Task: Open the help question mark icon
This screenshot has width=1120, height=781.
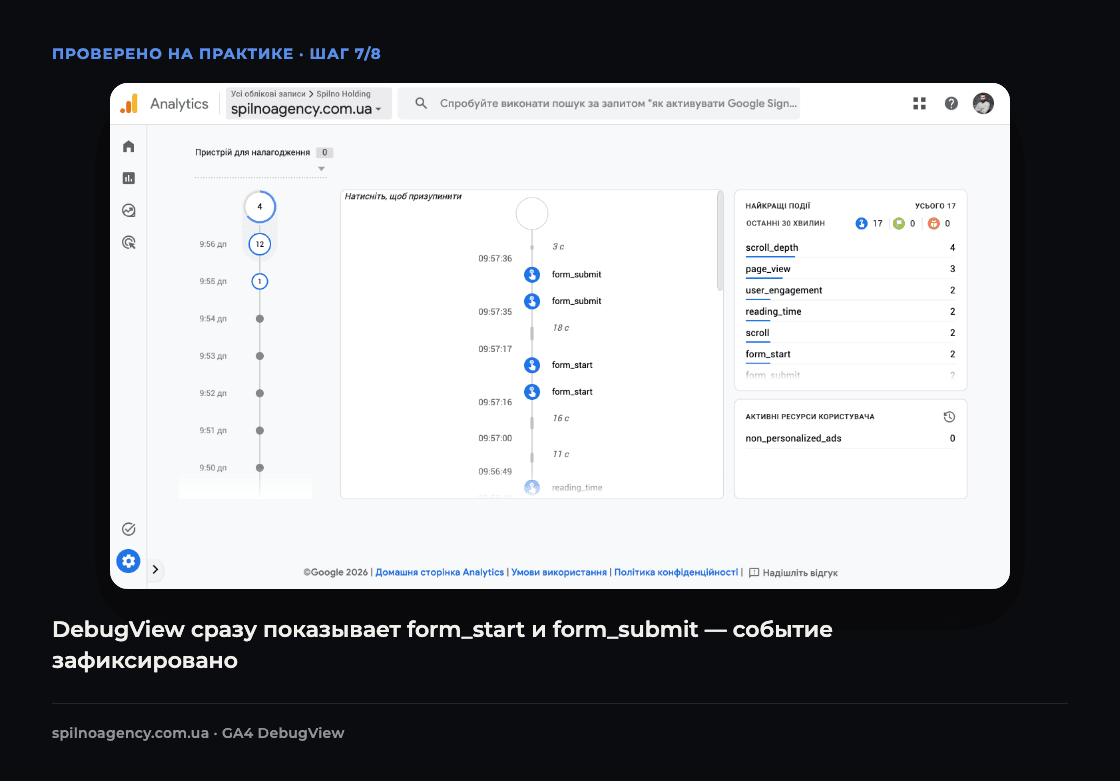Action: [x=951, y=104]
